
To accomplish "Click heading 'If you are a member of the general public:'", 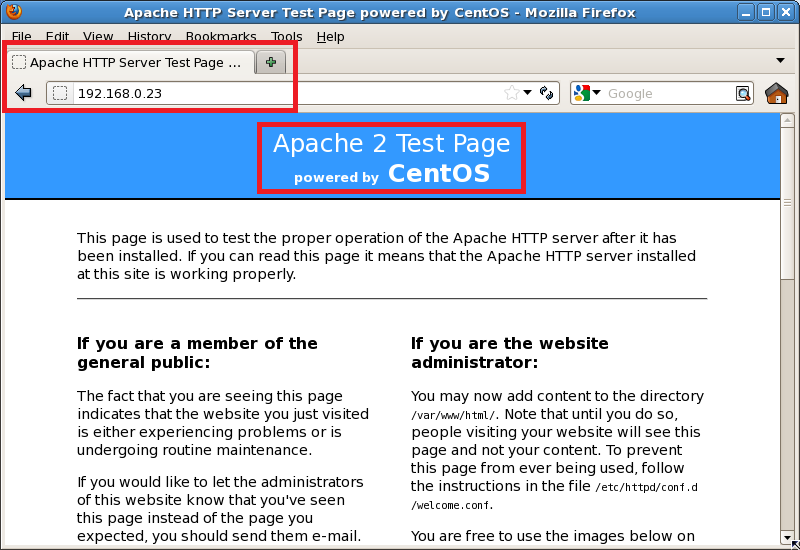I will click(x=197, y=353).
